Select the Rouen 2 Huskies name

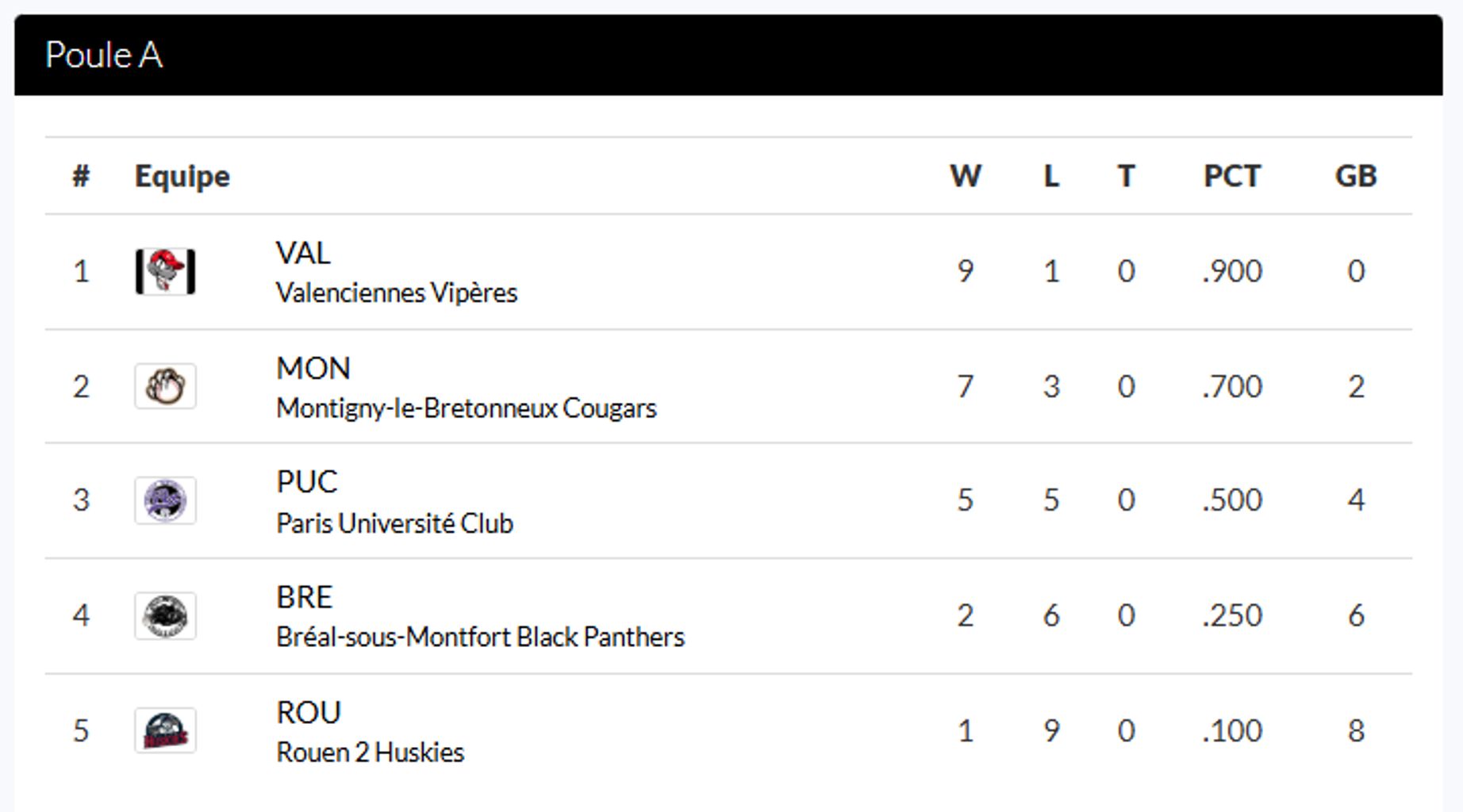(x=370, y=752)
